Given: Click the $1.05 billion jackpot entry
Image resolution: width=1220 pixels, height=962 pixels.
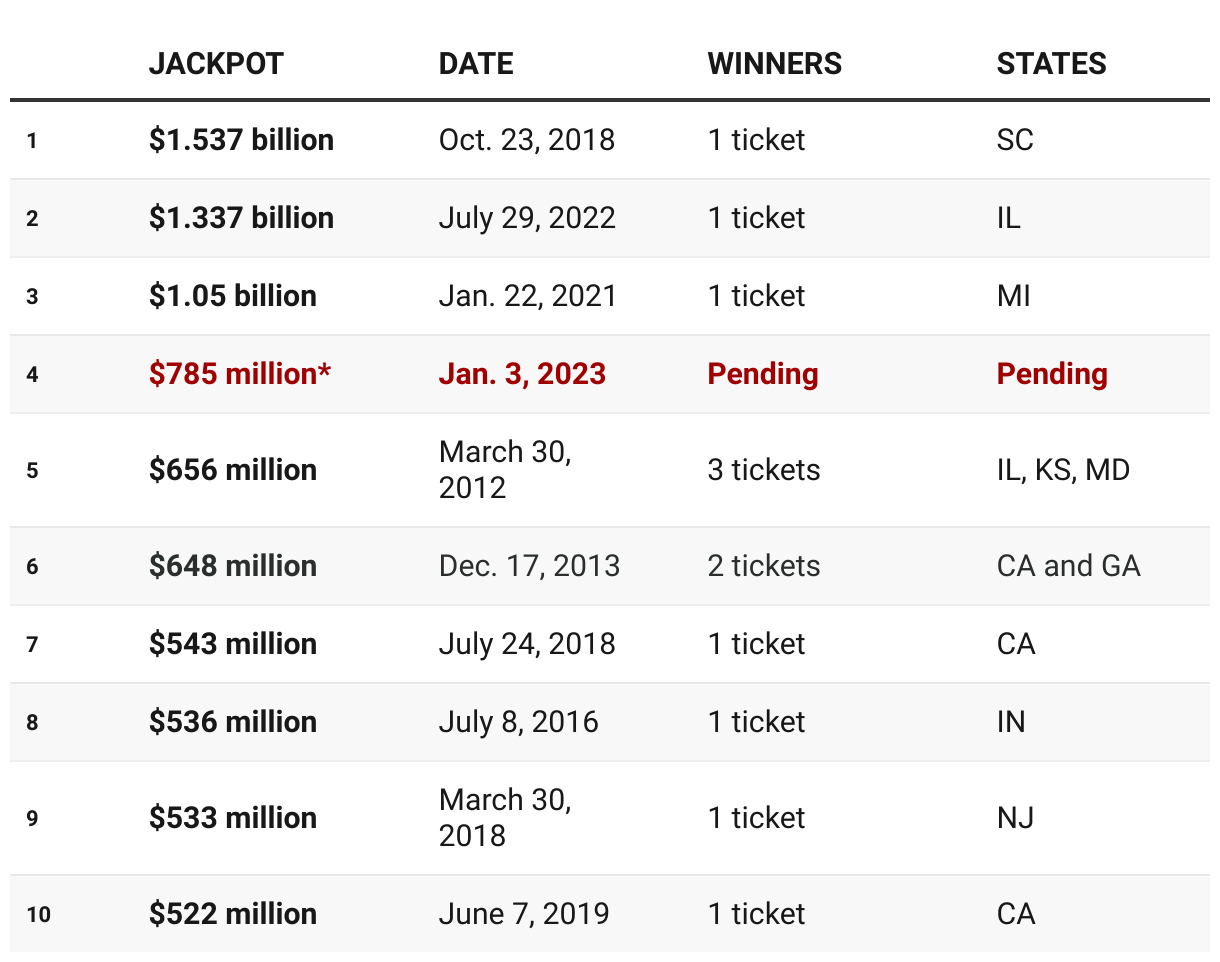Looking at the screenshot, I should (x=232, y=296).
